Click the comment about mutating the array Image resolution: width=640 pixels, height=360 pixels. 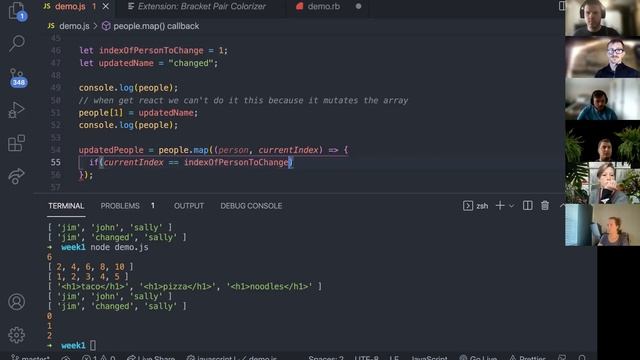[x=243, y=100]
